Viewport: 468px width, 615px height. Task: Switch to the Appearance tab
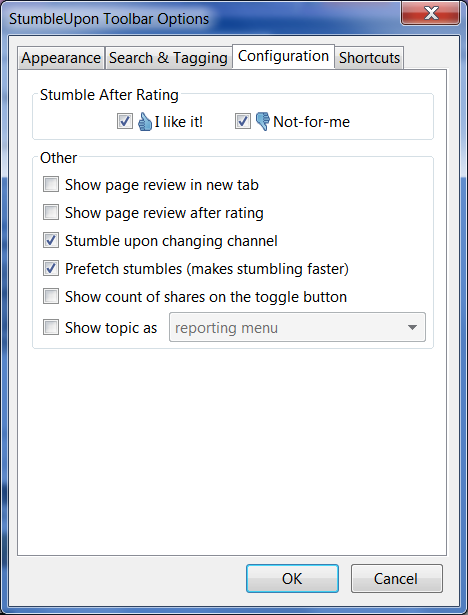[x=61, y=58]
